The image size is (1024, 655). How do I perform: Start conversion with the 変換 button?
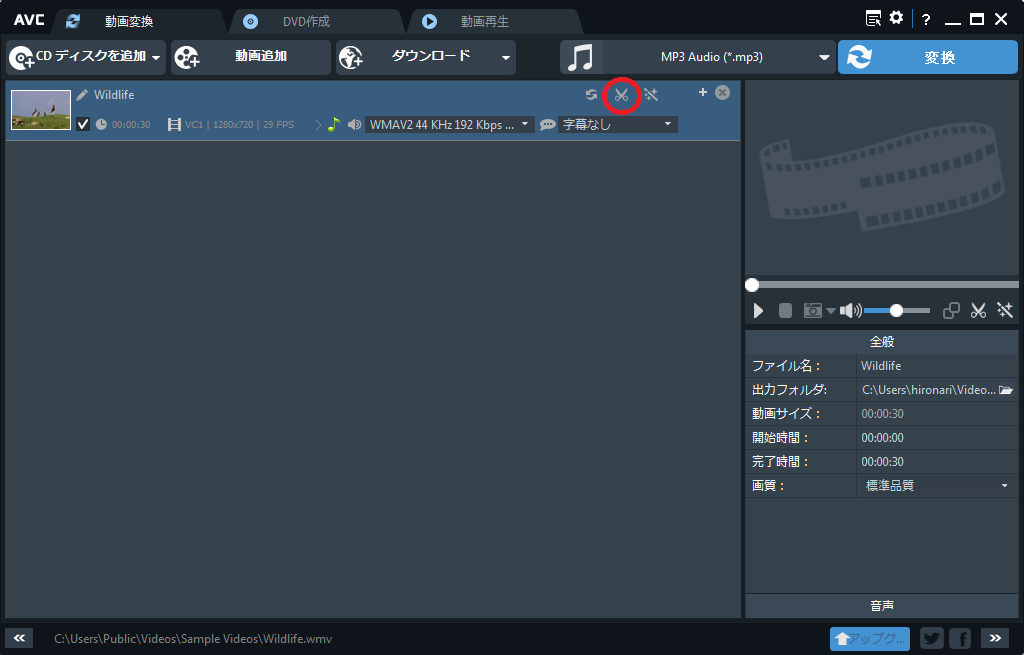[x=927, y=57]
